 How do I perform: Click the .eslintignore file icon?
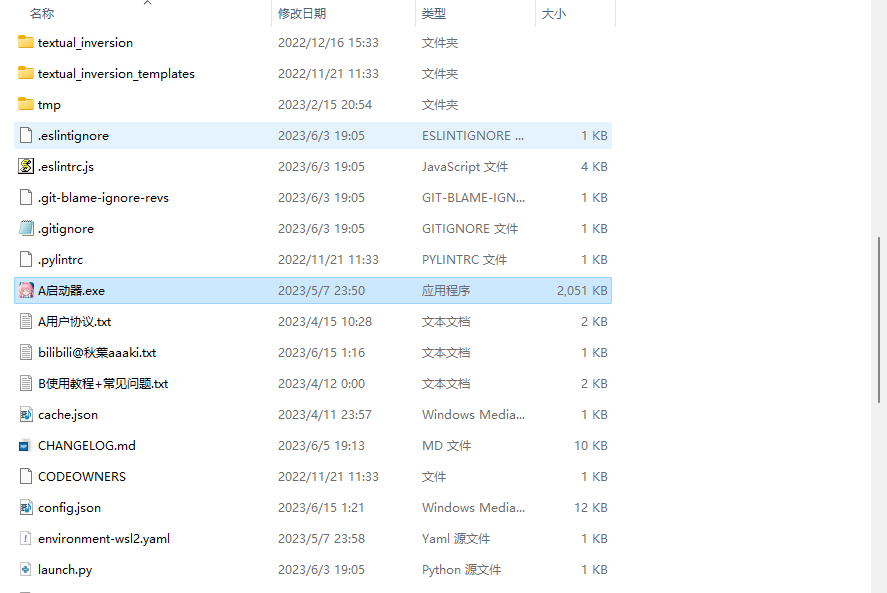coord(25,135)
